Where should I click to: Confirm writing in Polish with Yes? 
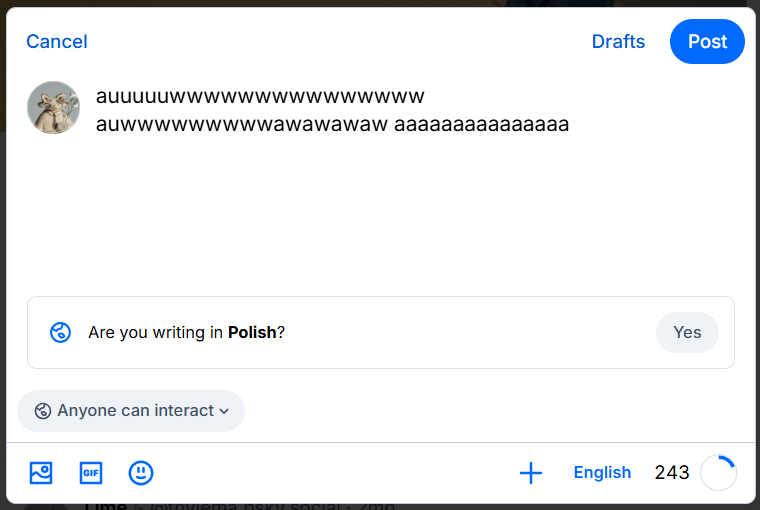(687, 333)
